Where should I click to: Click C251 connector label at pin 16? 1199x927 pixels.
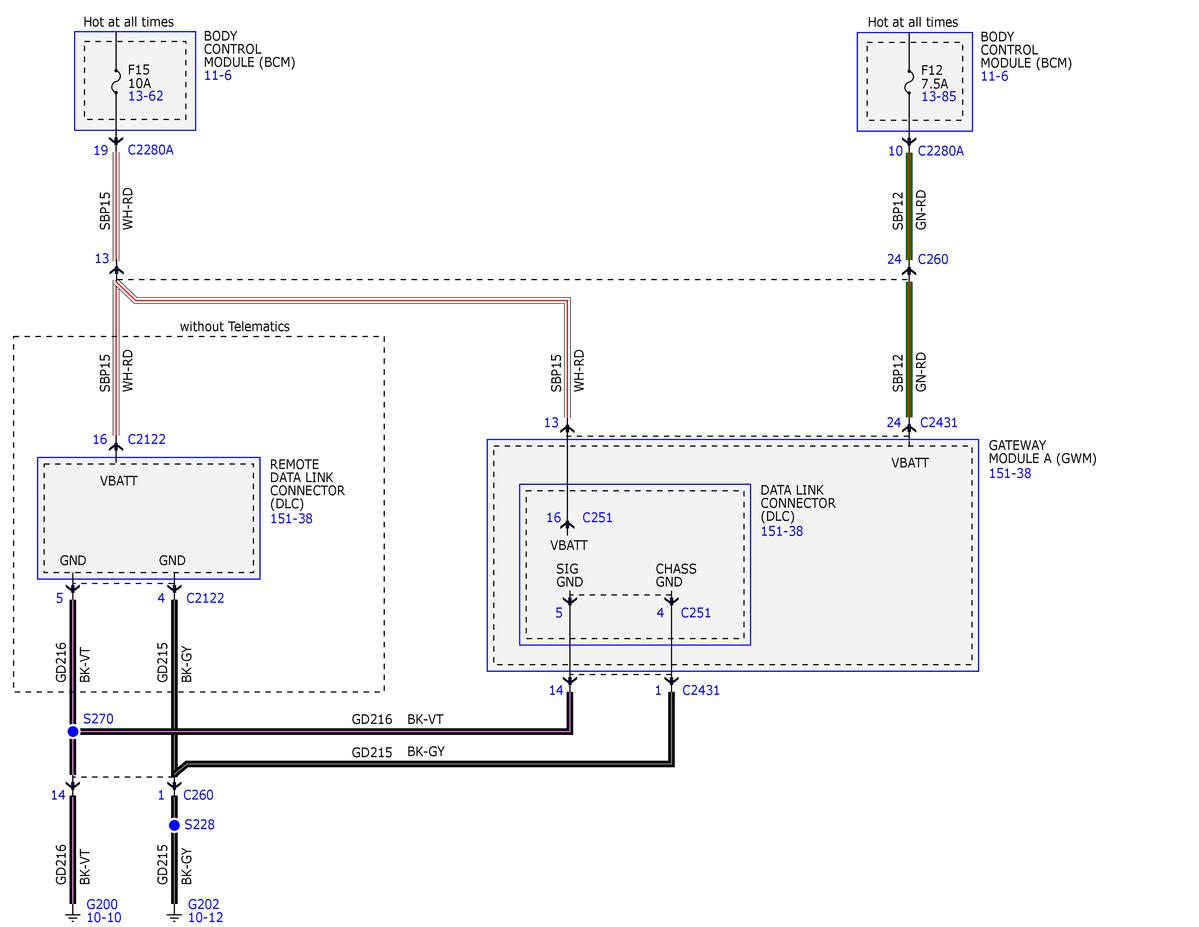(x=597, y=518)
